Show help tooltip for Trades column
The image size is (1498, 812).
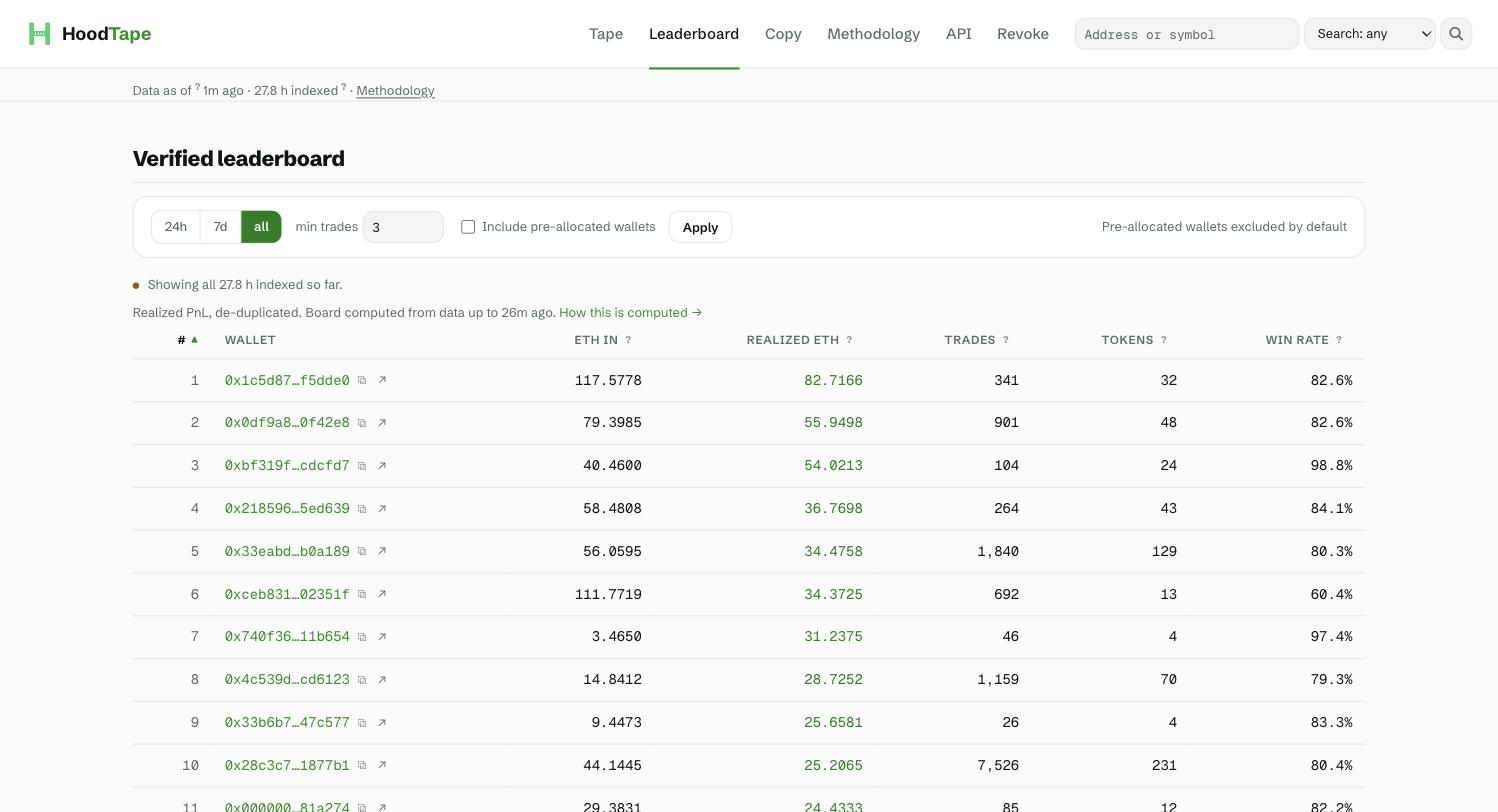pos(1005,340)
